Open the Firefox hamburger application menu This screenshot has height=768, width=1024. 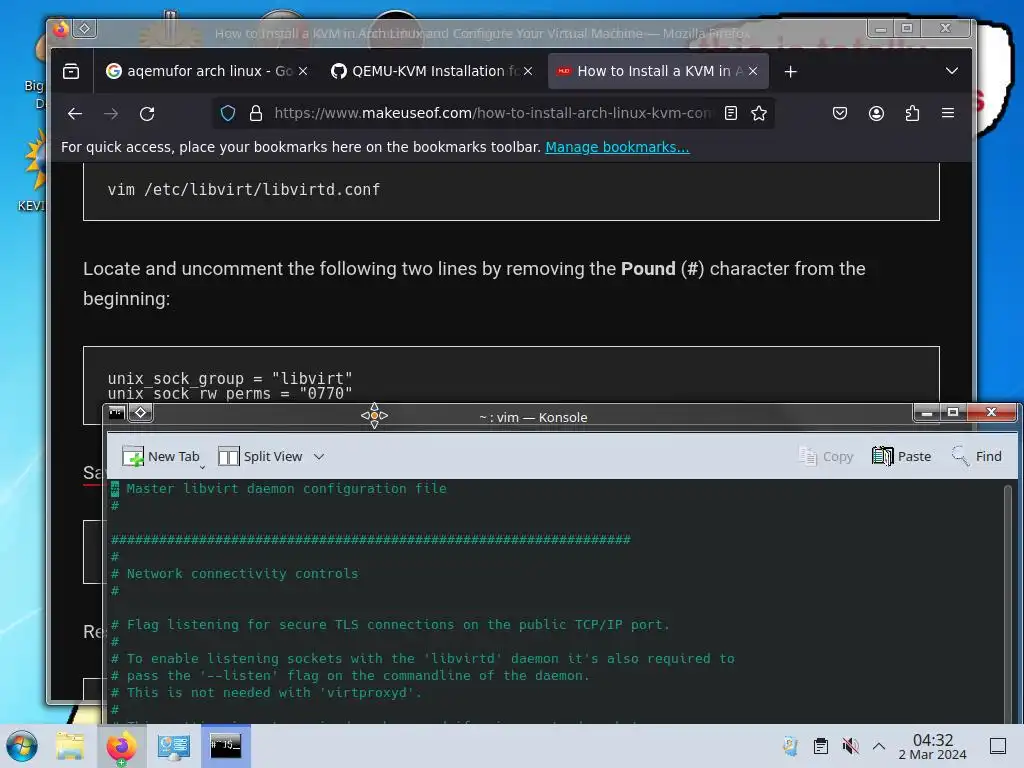pos(948,113)
